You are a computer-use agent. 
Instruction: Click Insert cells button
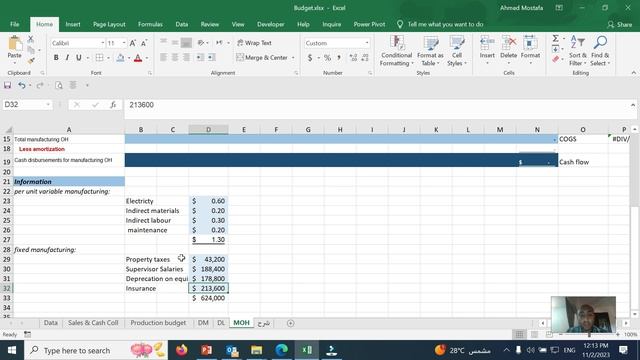tap(487, 50)
